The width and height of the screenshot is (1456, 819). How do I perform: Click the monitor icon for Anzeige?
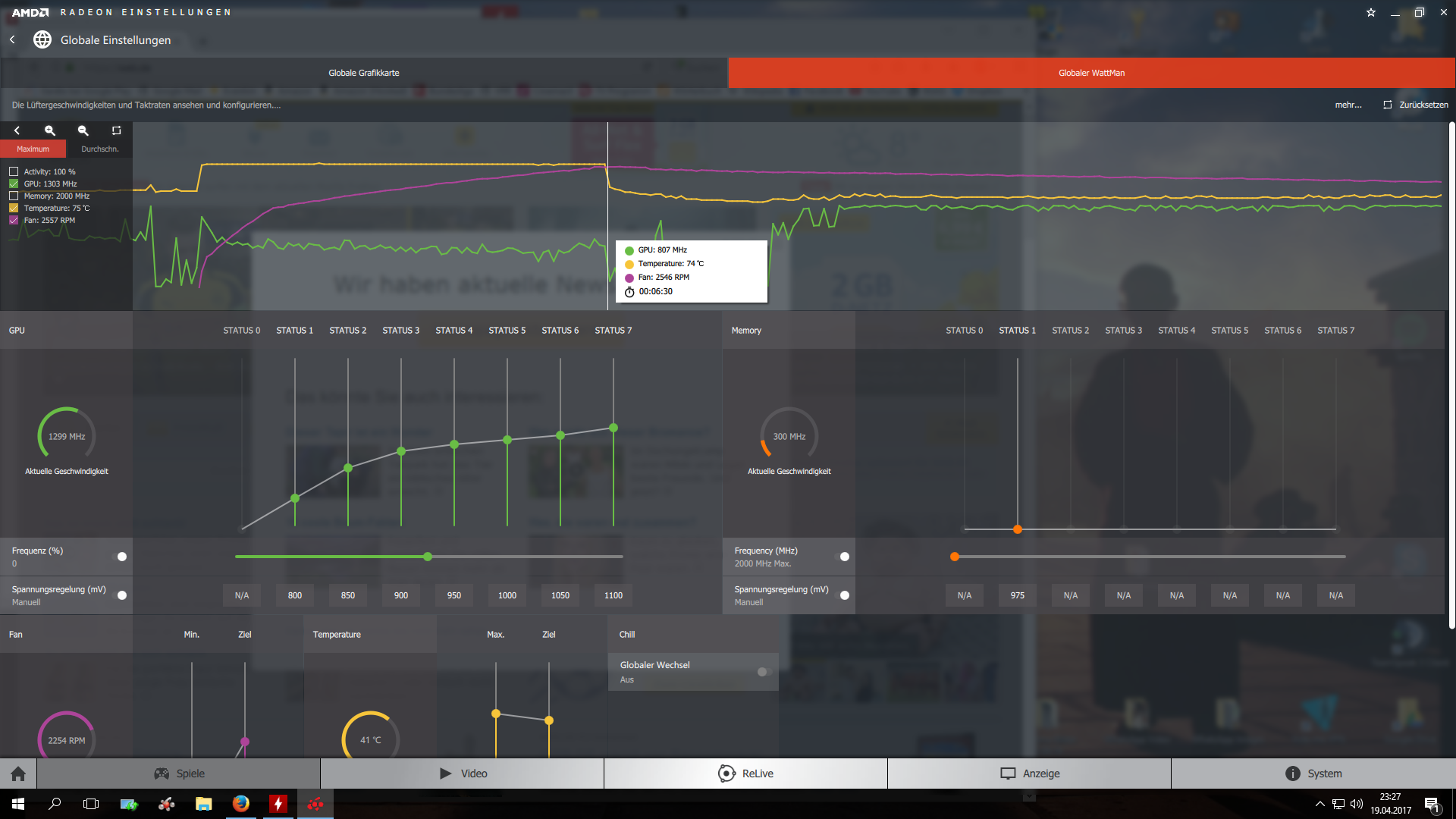(1008, 773)
